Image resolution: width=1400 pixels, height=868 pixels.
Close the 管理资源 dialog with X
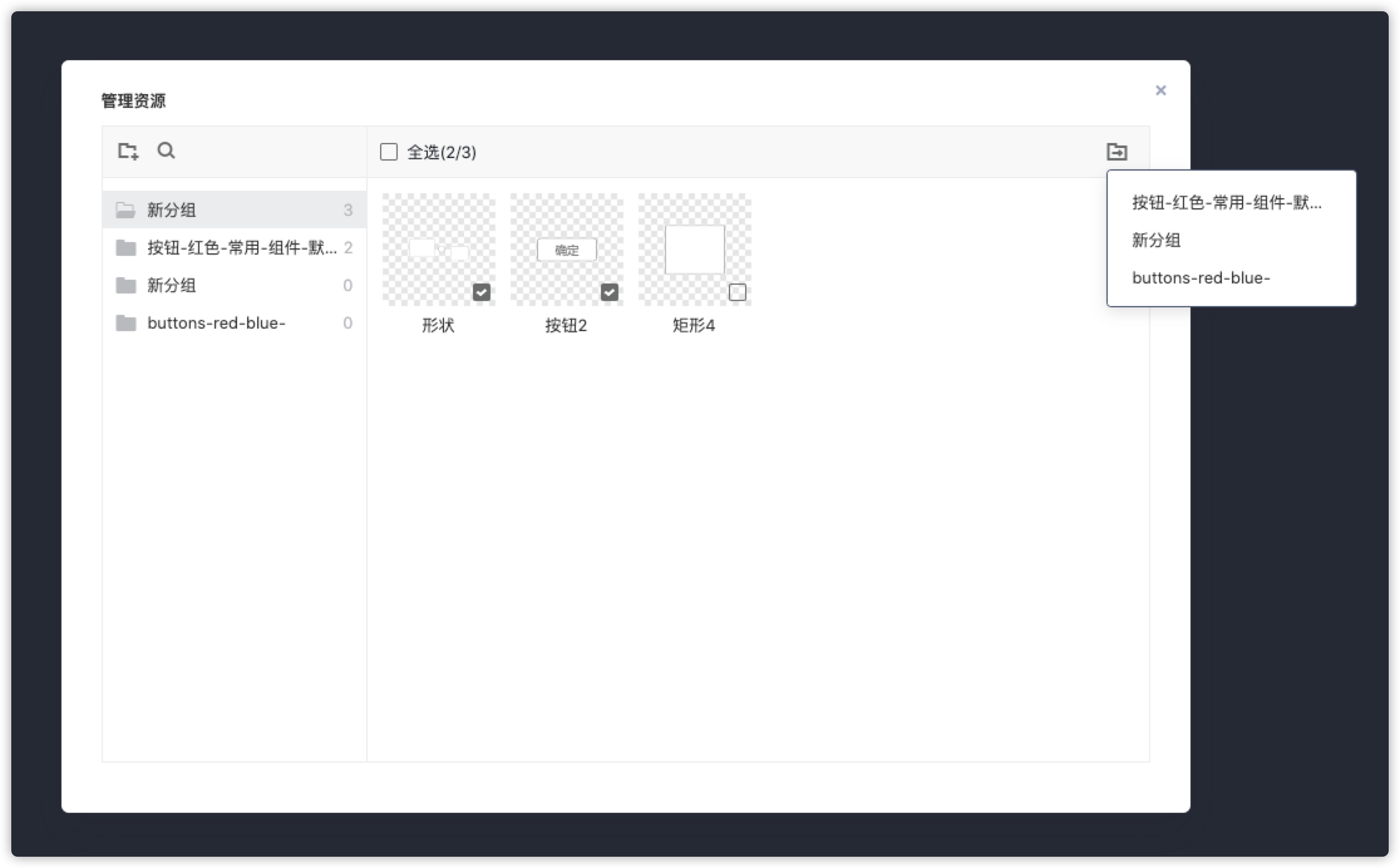[x=1160, y=90]
